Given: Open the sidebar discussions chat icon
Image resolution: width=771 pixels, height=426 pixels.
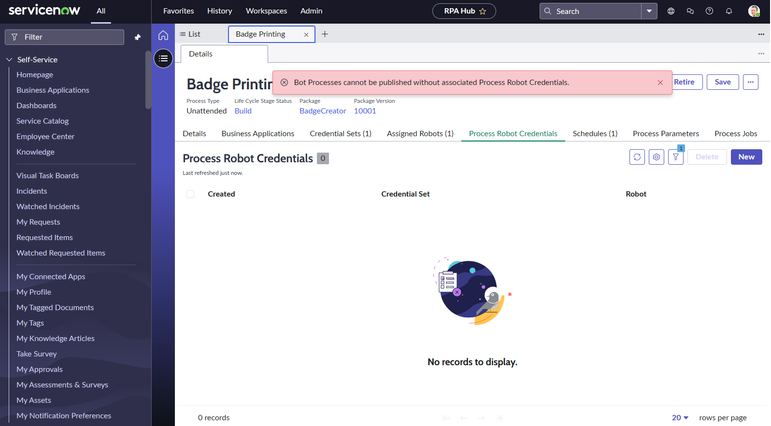Looking at the screenshot, I should (690, 11).
